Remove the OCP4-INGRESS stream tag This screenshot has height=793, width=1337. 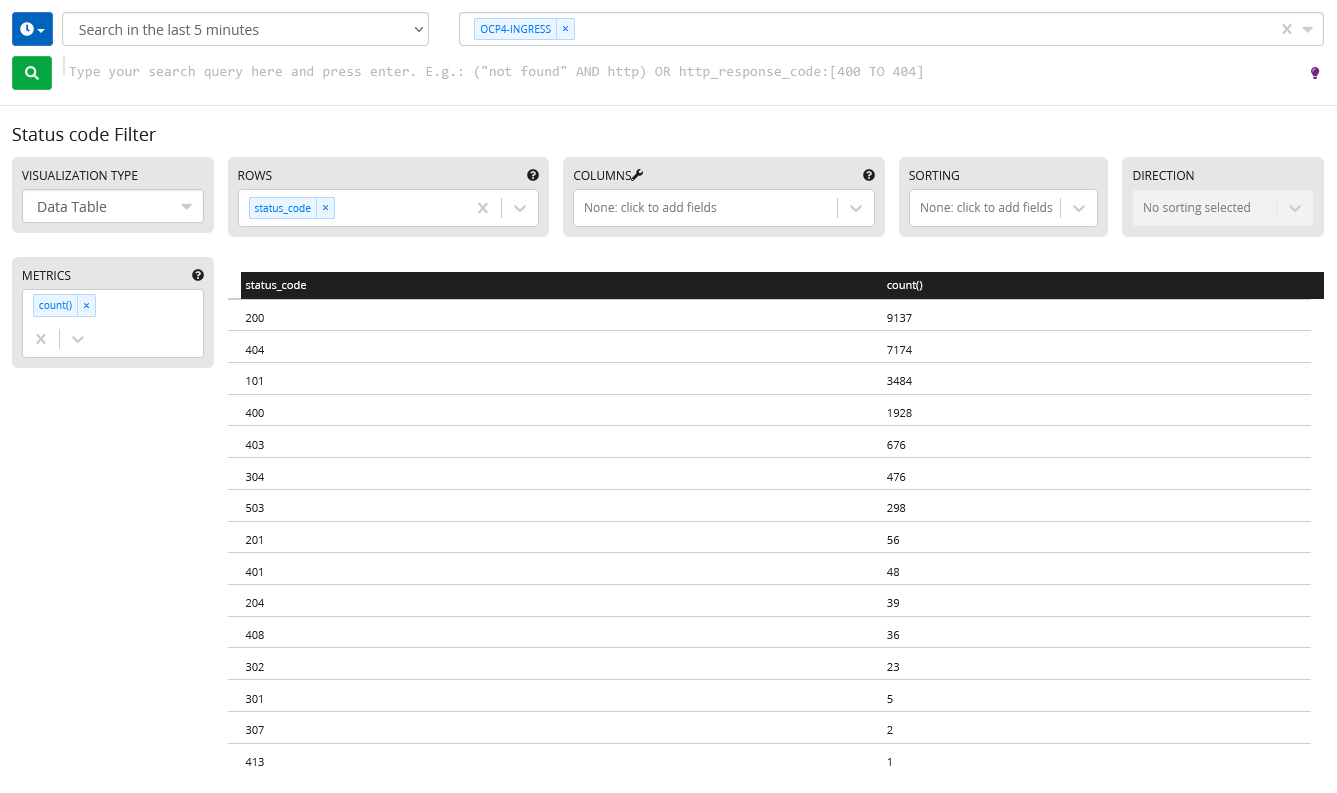pyautogui.click(x=565, y=29)
